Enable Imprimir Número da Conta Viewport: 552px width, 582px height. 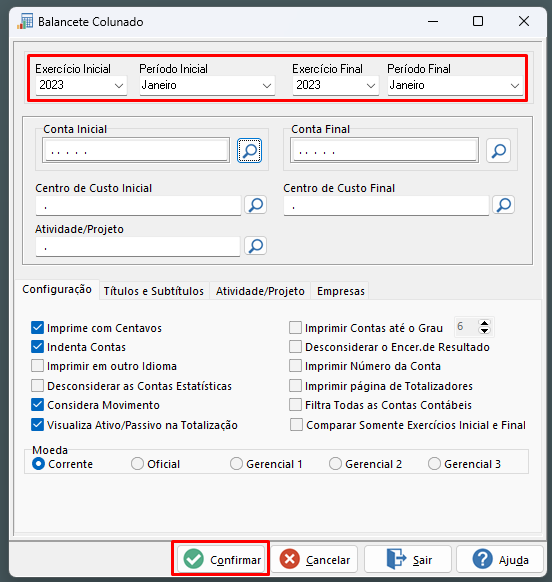[x=295, y=366]
